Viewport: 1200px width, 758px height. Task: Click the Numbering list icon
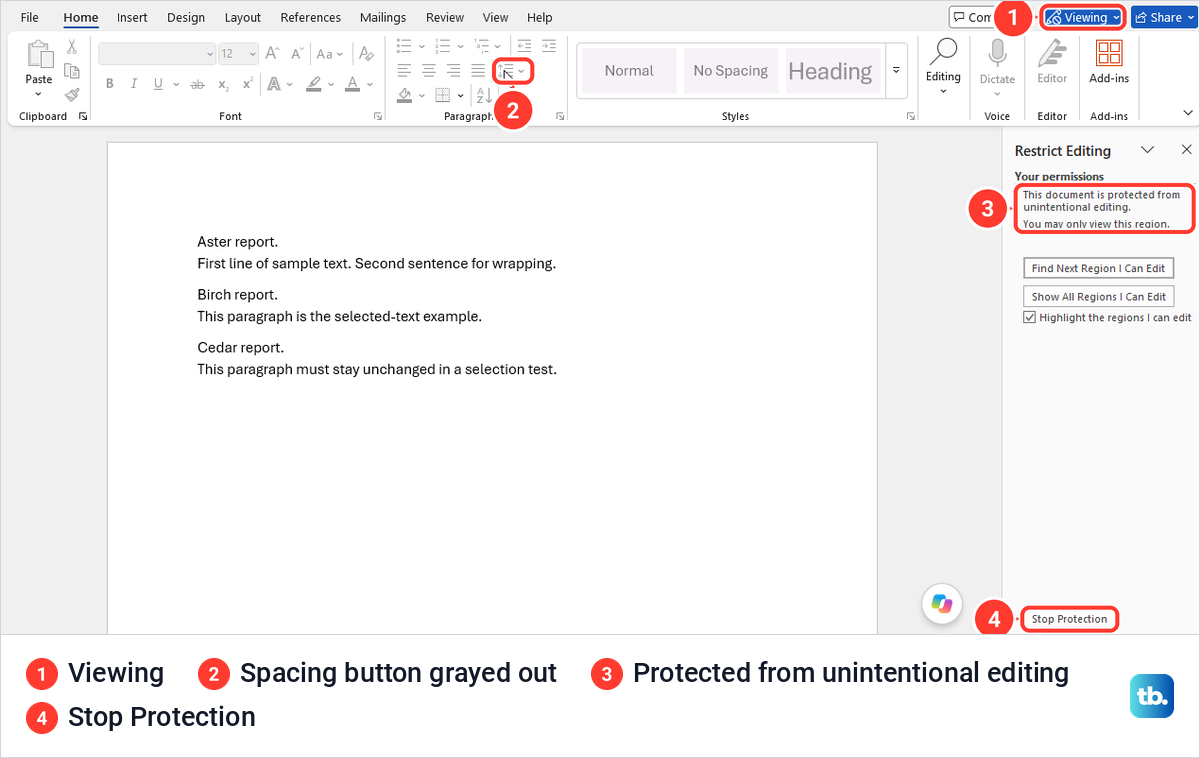443,45
